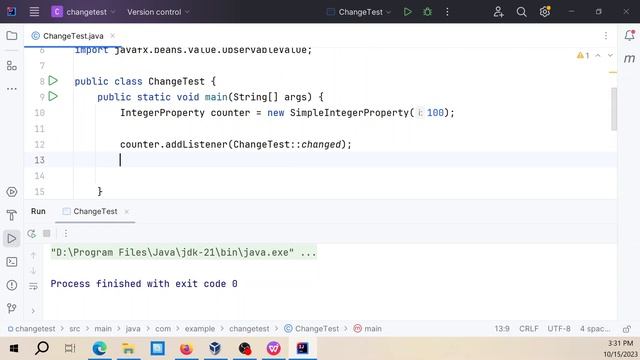Change 4 spaces indent setting
The image size is (640, 360).
tap(595, 329)
